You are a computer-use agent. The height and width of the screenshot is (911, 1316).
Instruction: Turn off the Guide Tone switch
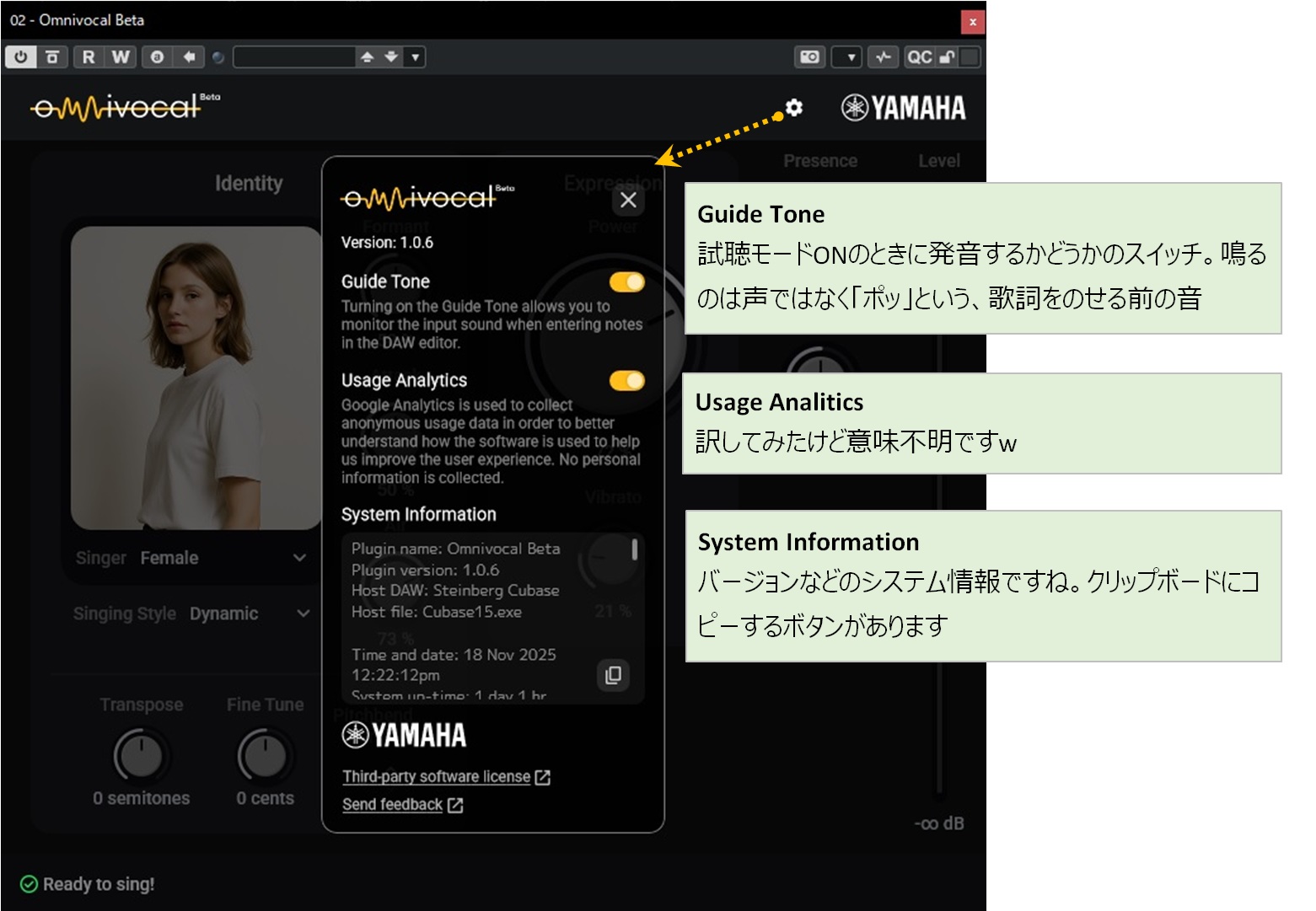pyautogui.click(x=626, y=282)
